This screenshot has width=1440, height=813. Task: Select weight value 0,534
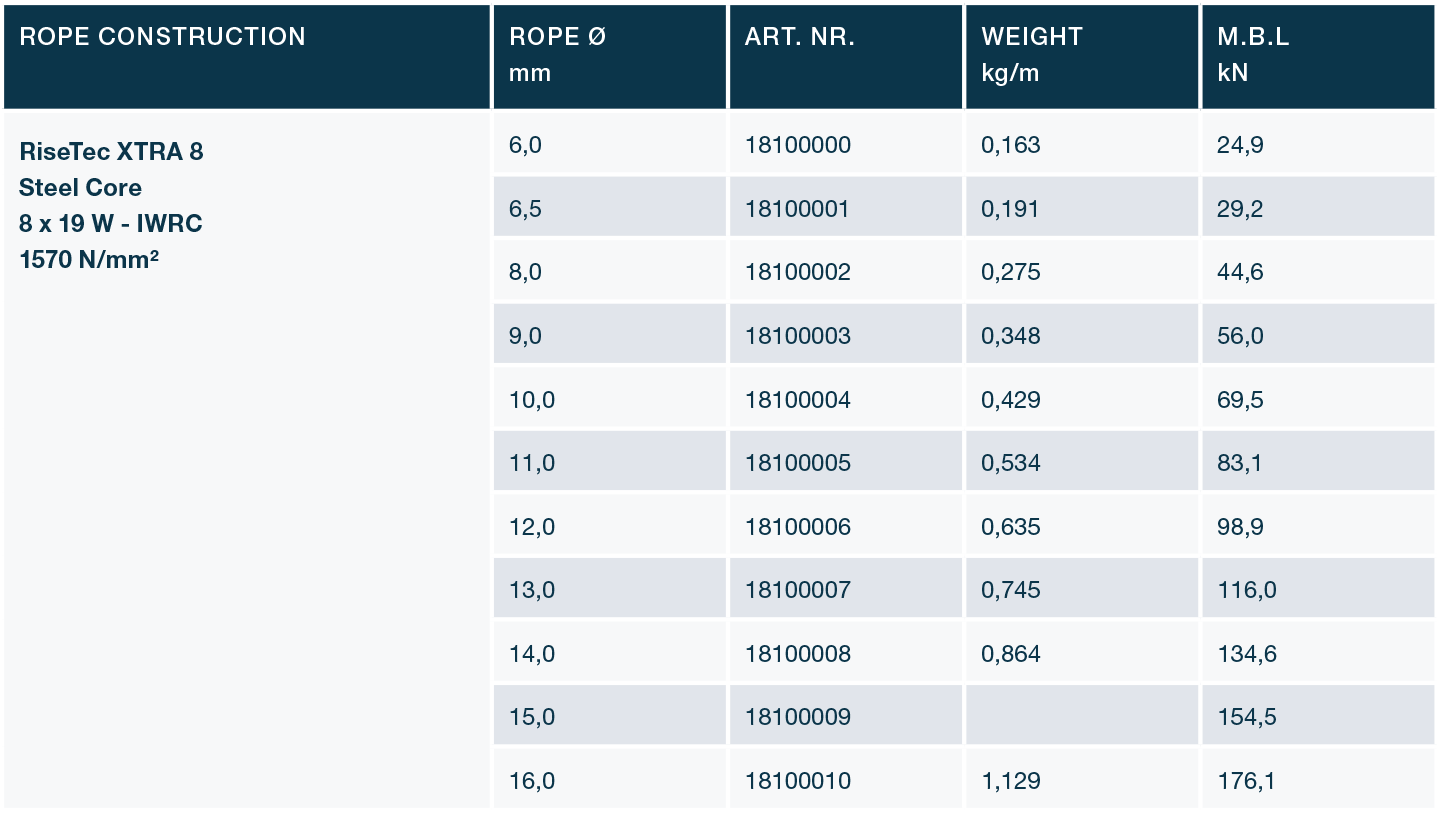[x=1011, y=463]
